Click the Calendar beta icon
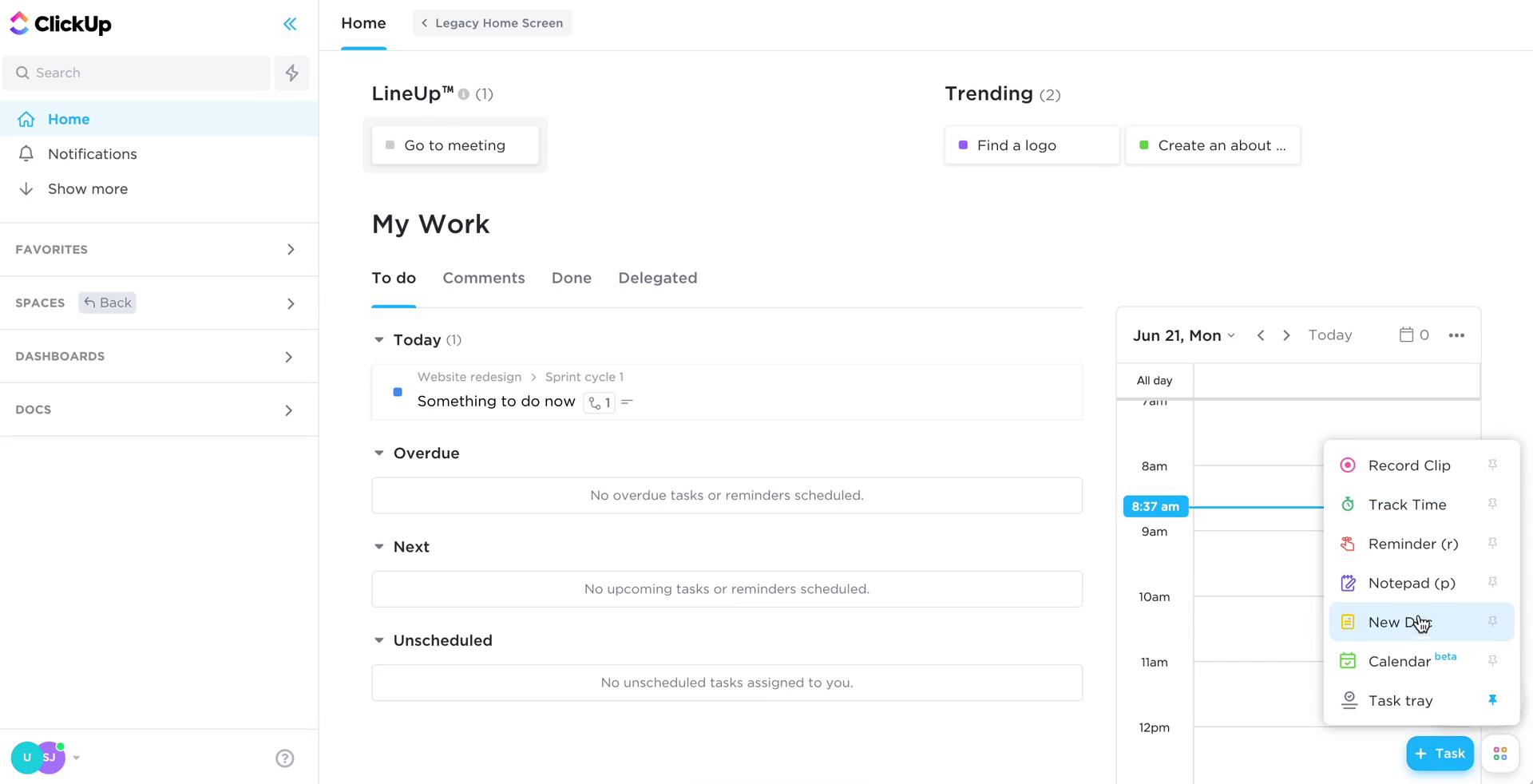 tap(1348, 661)
